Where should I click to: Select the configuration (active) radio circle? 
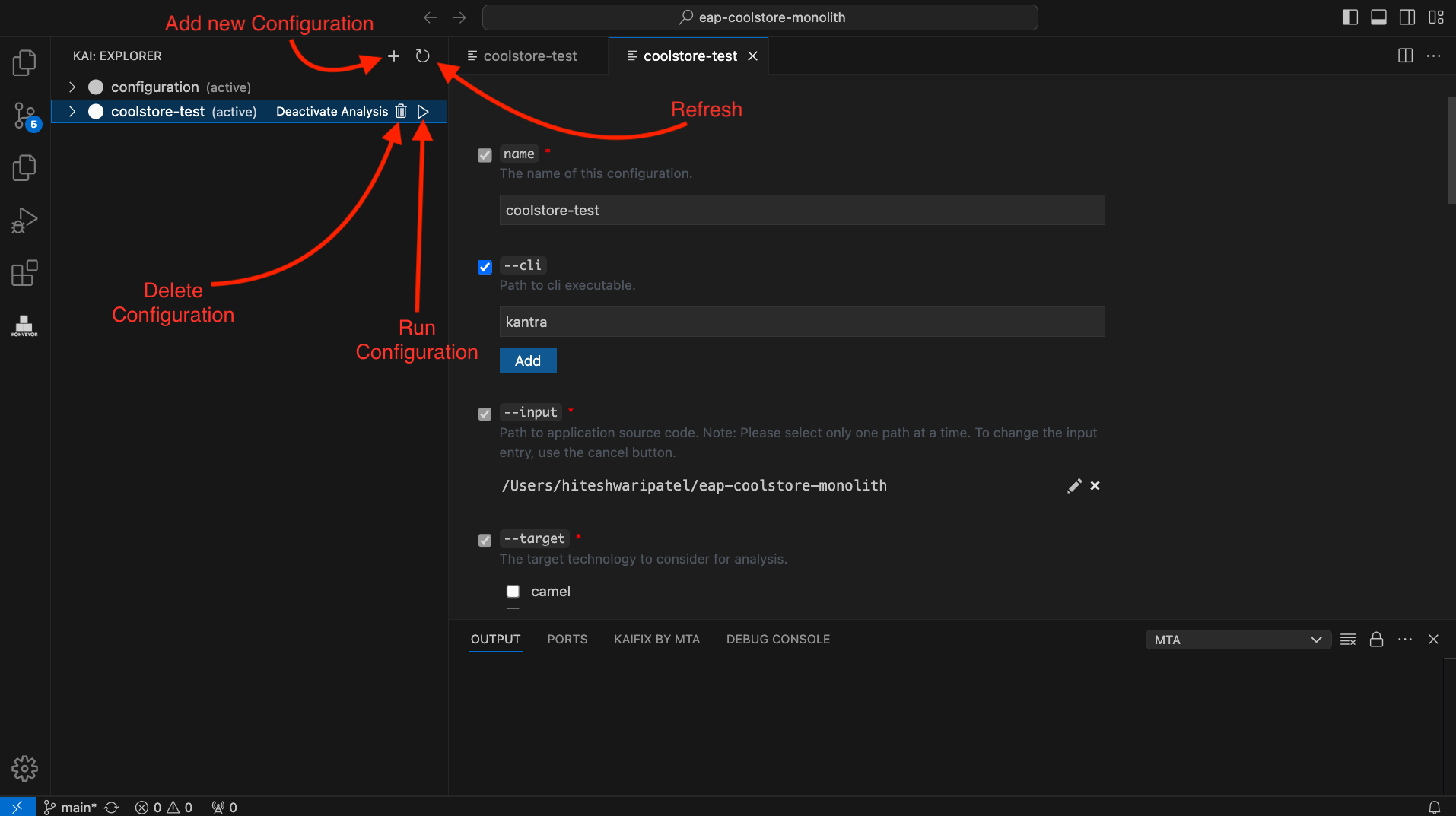pos(96,87)
